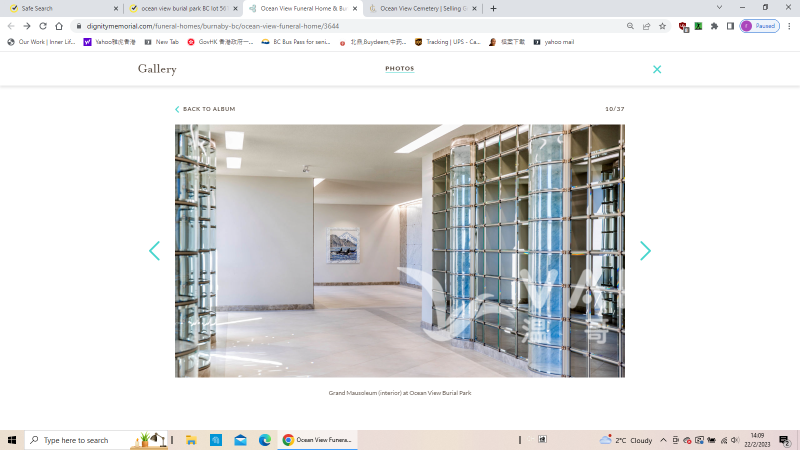Reload the current page

tap(43, 26)
